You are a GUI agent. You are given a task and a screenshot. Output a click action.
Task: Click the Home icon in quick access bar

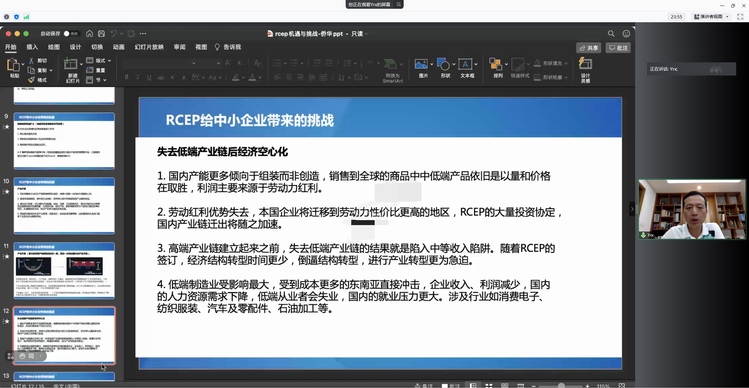(89, 33)
